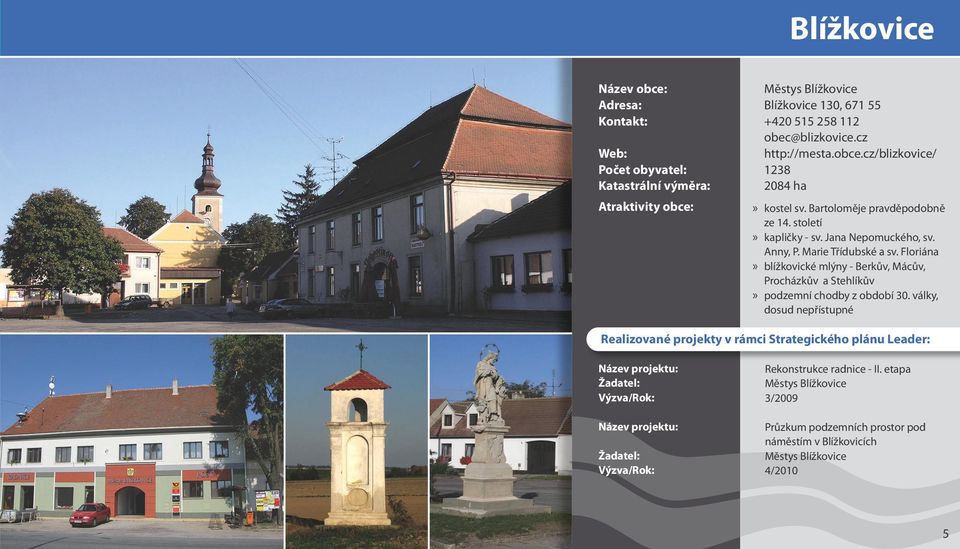Select 'dosud nepřístupné' text line

click(808, 310)
